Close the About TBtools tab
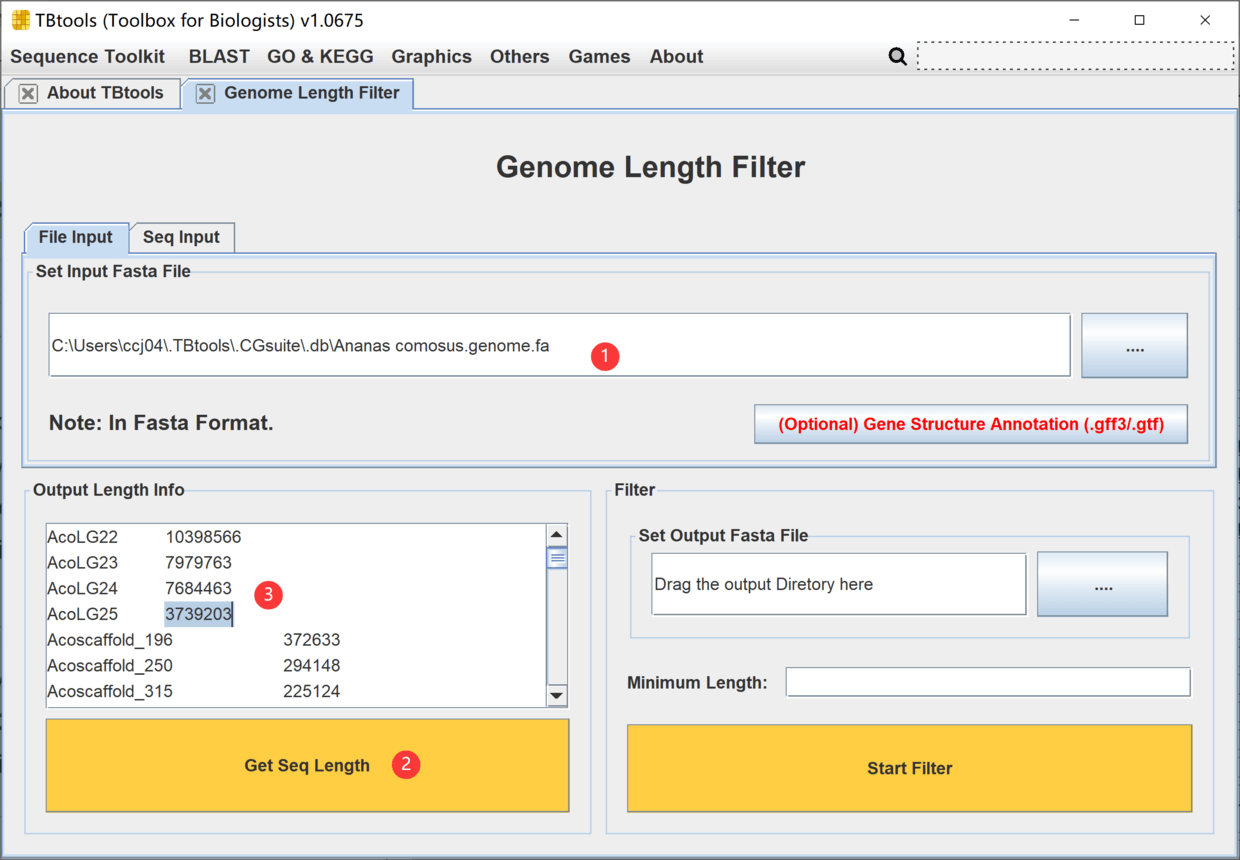1240x860 pixels. (x=29, y=93)
